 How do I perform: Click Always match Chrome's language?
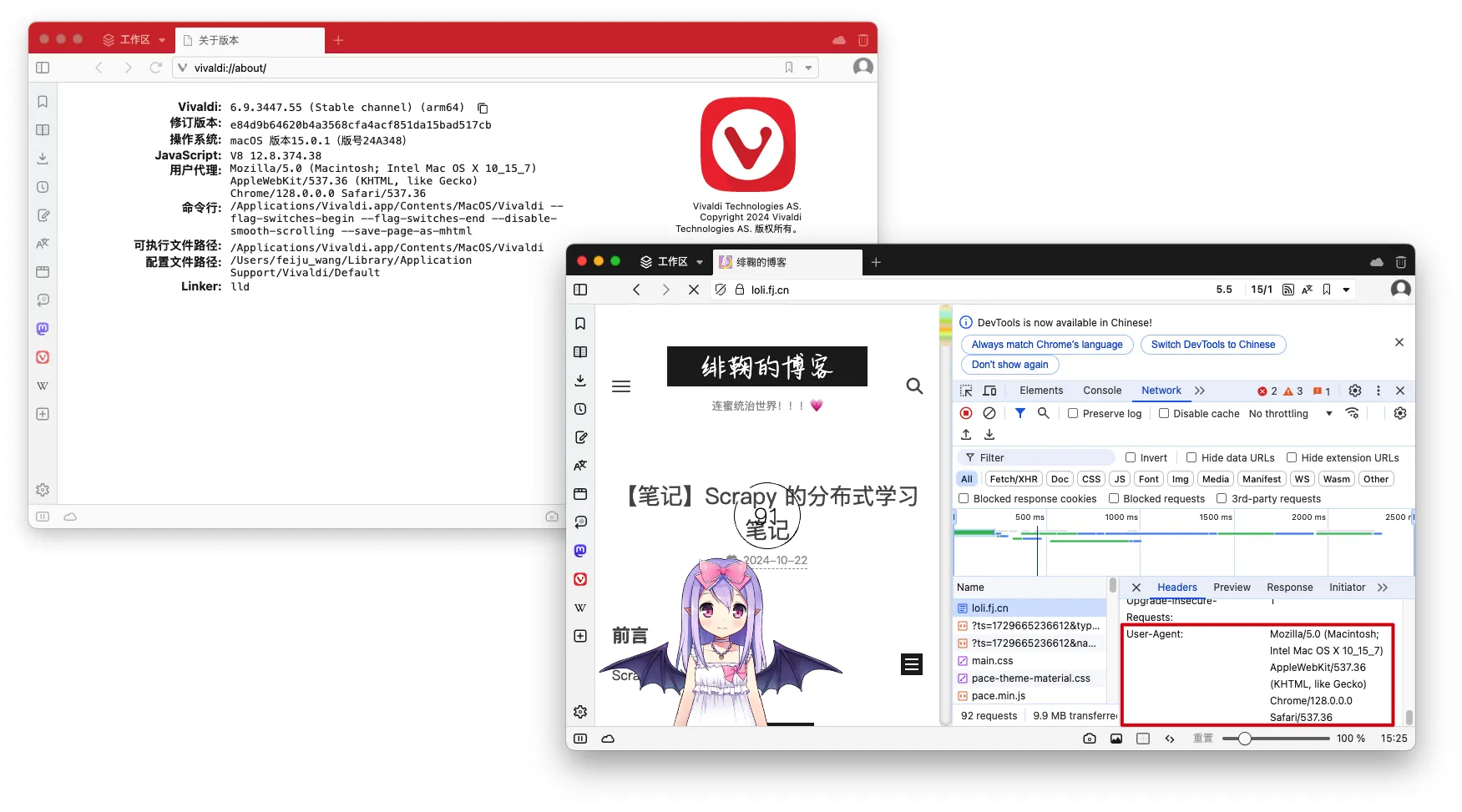tap(1047, 345)
